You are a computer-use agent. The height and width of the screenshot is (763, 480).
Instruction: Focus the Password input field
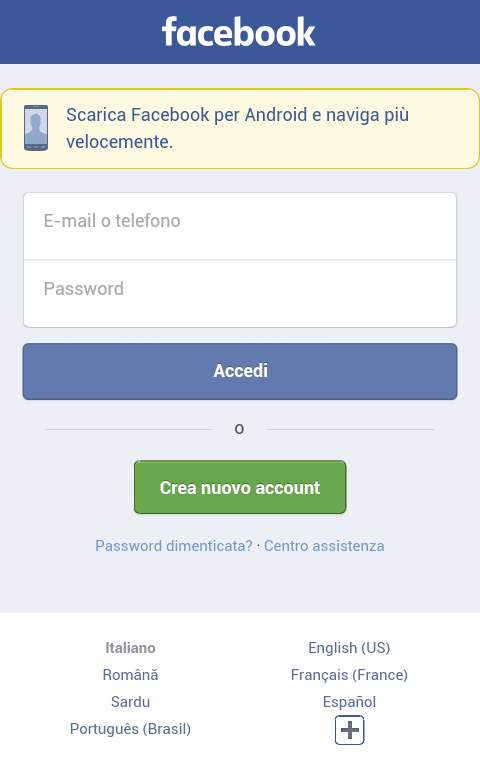click(240, 293)
